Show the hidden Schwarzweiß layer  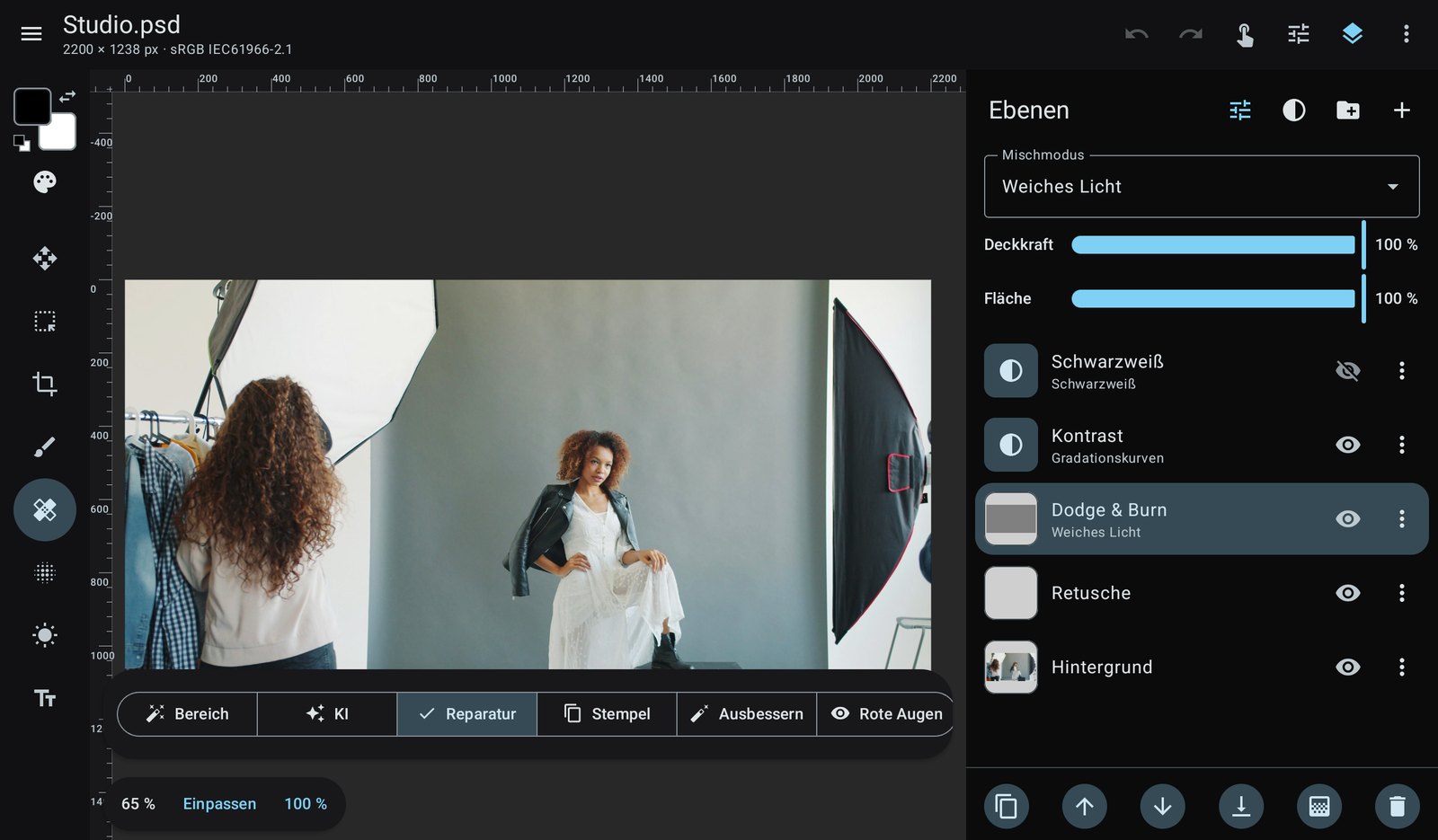[x=1347, y=371]
